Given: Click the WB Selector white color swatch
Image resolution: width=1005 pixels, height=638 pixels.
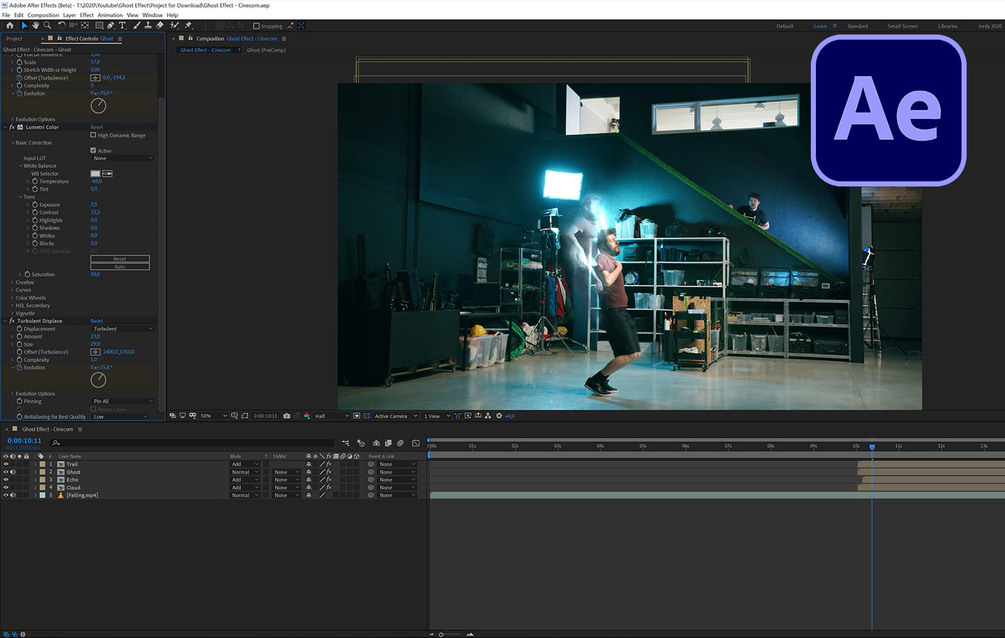Looking at the screenshot, I should 96,174.
